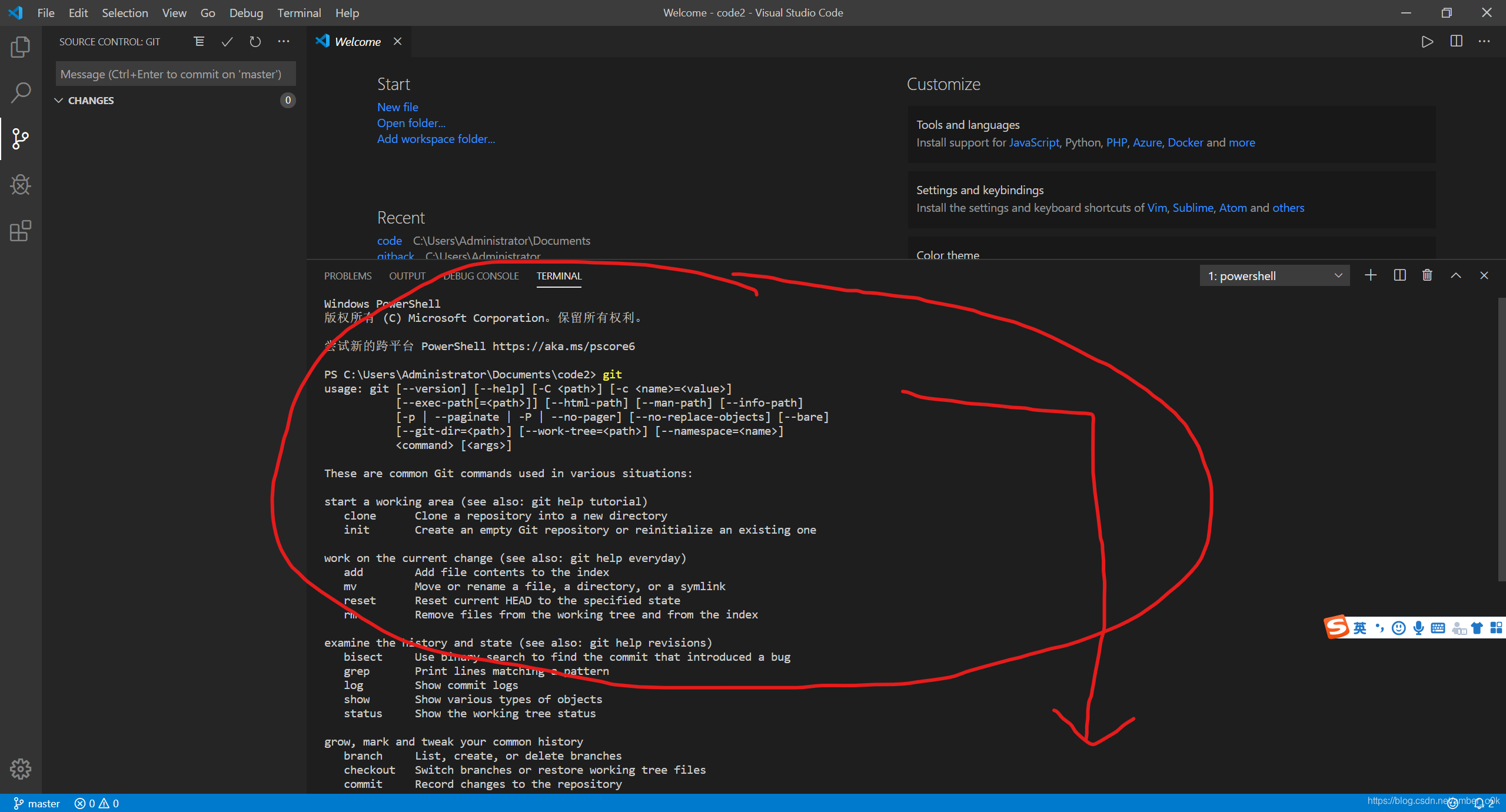Switch to the OUTPUT panel tab
Viewport: 1506px width, 812px height.
tap(407, 276)
